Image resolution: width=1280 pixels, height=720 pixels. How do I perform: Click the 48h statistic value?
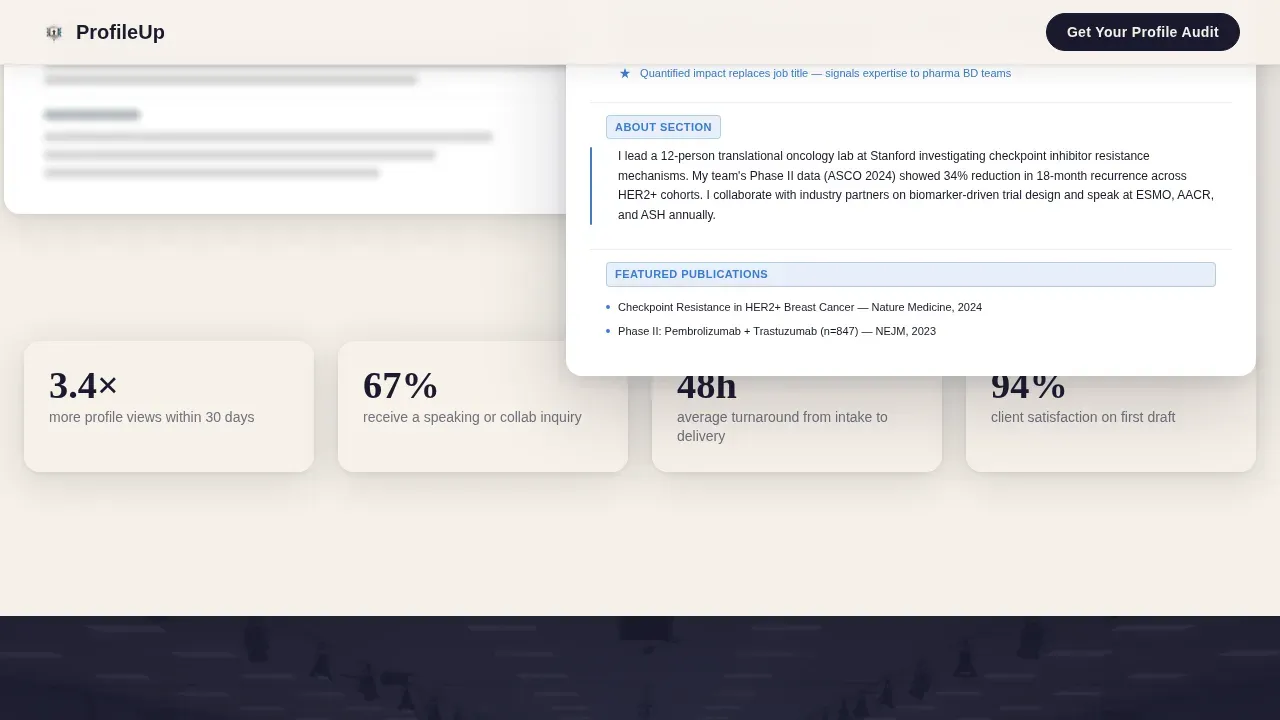click(x=706, y=388)
